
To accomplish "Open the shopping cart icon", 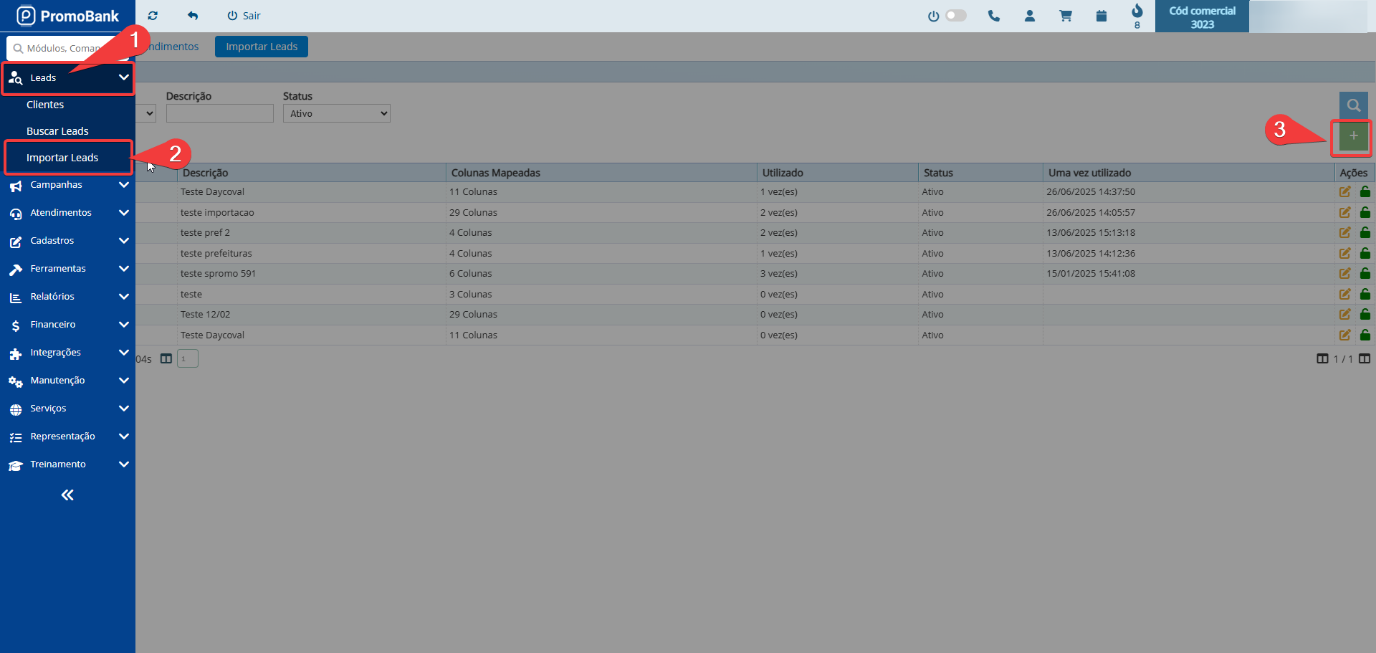I will pyautogui.click(x=1065, y=16).
